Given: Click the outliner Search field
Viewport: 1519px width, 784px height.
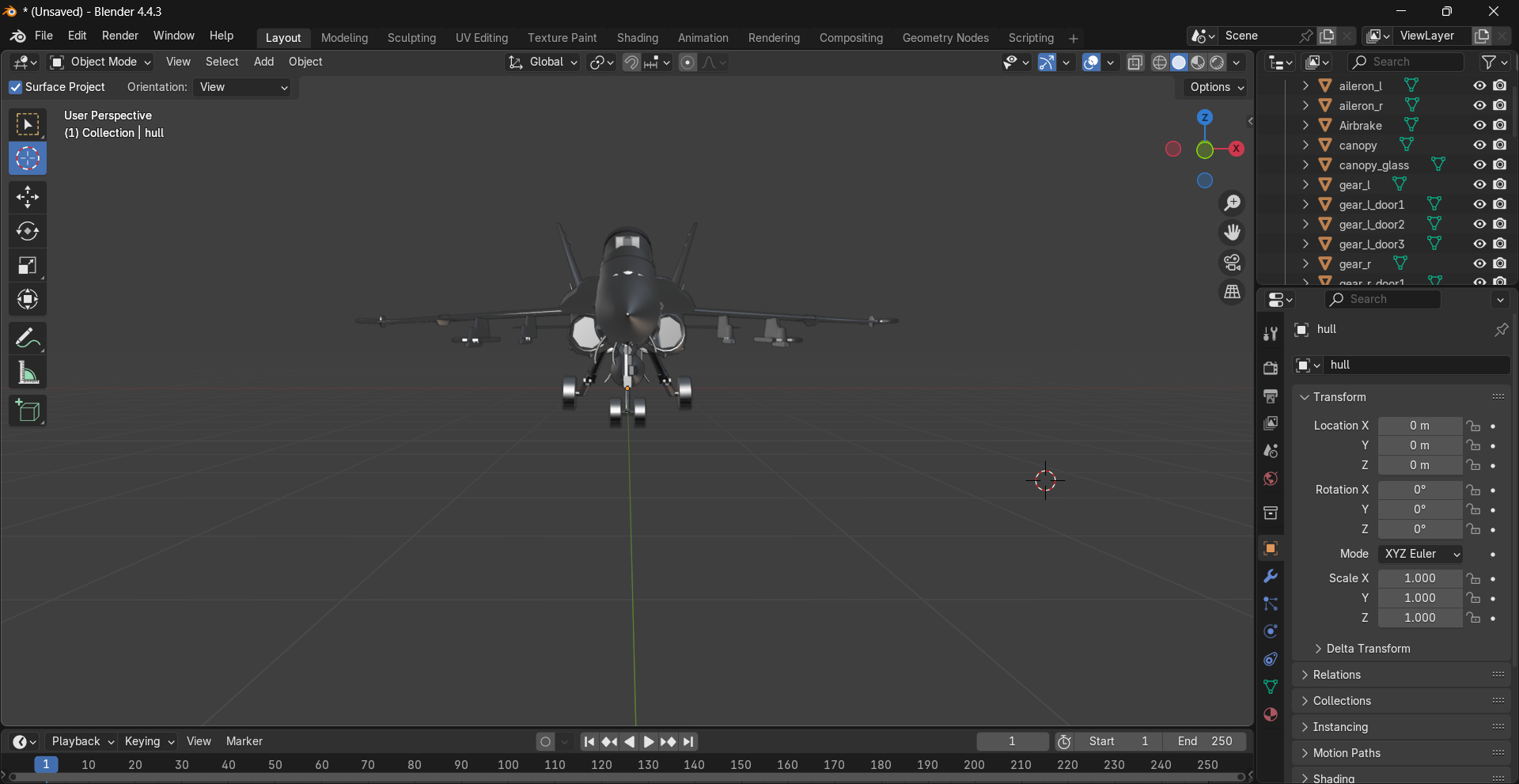Looking at the screenshot, I should (x=1406, y=62).
